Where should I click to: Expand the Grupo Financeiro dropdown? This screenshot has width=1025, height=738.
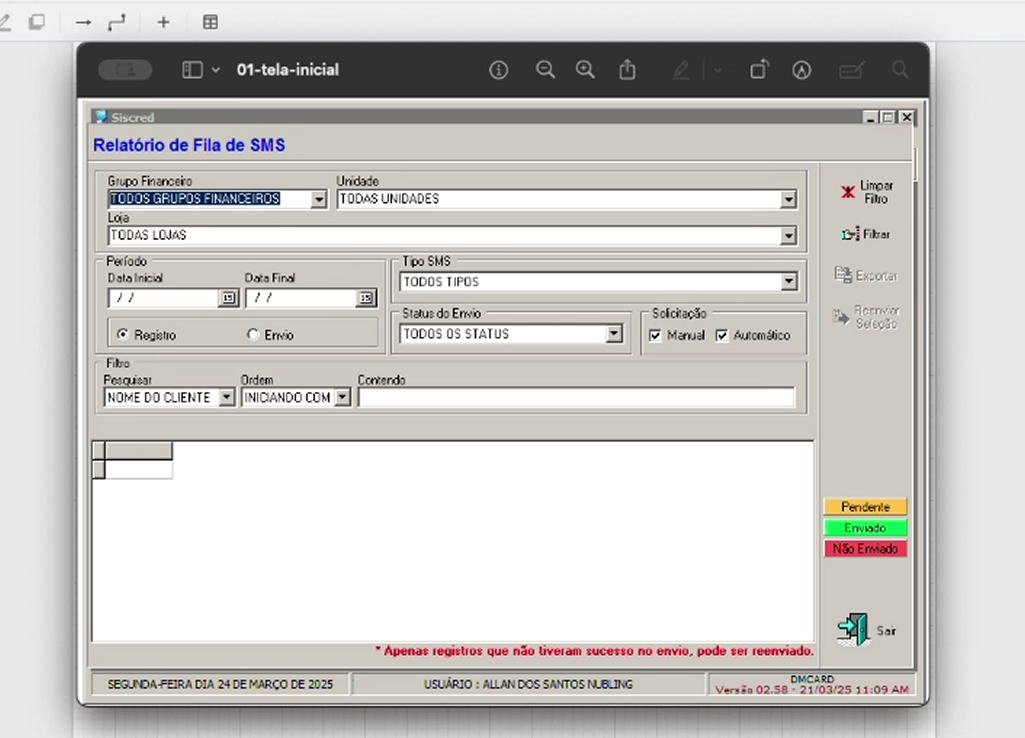click(x=319, y=199)
